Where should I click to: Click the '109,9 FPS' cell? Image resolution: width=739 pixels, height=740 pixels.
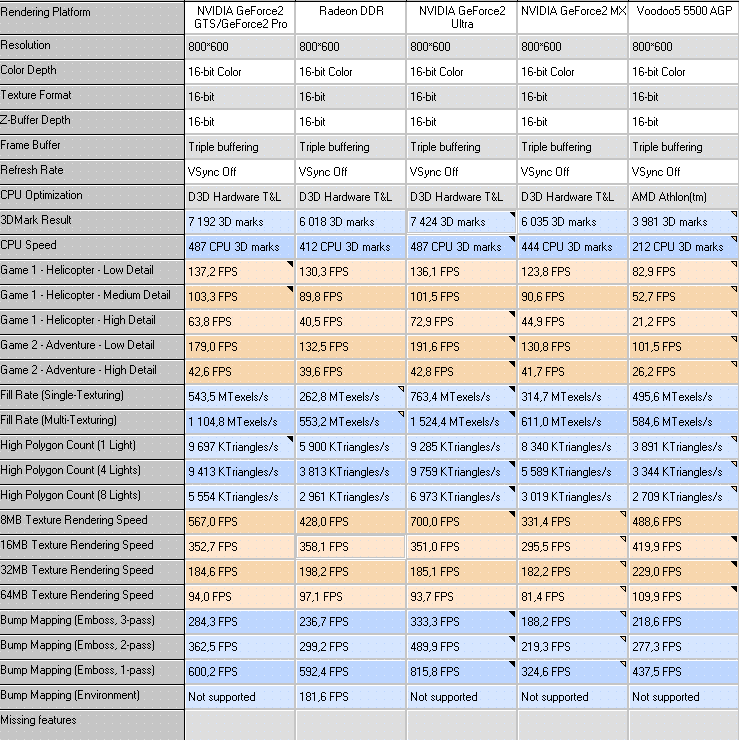684,597
